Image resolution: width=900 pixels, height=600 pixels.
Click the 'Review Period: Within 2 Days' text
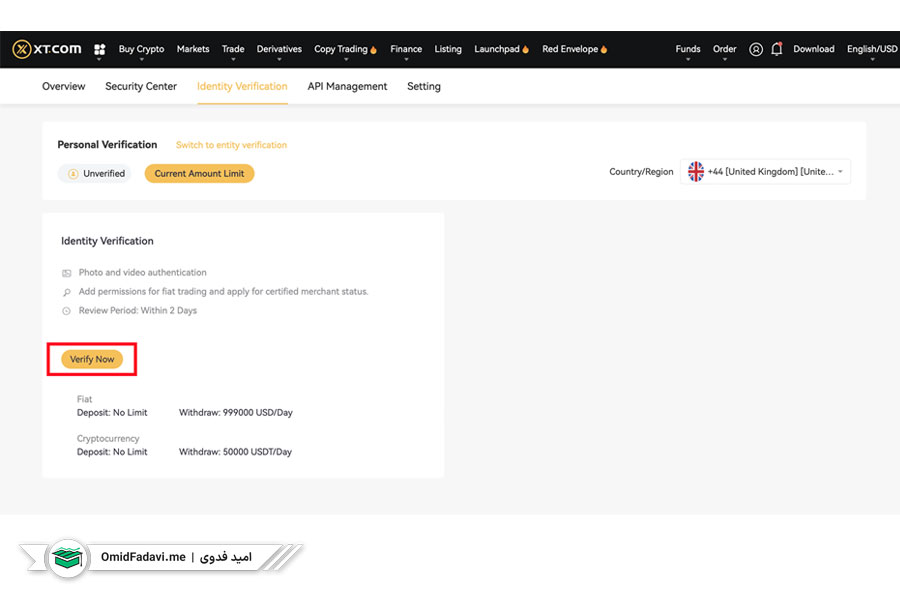point(138,311)
